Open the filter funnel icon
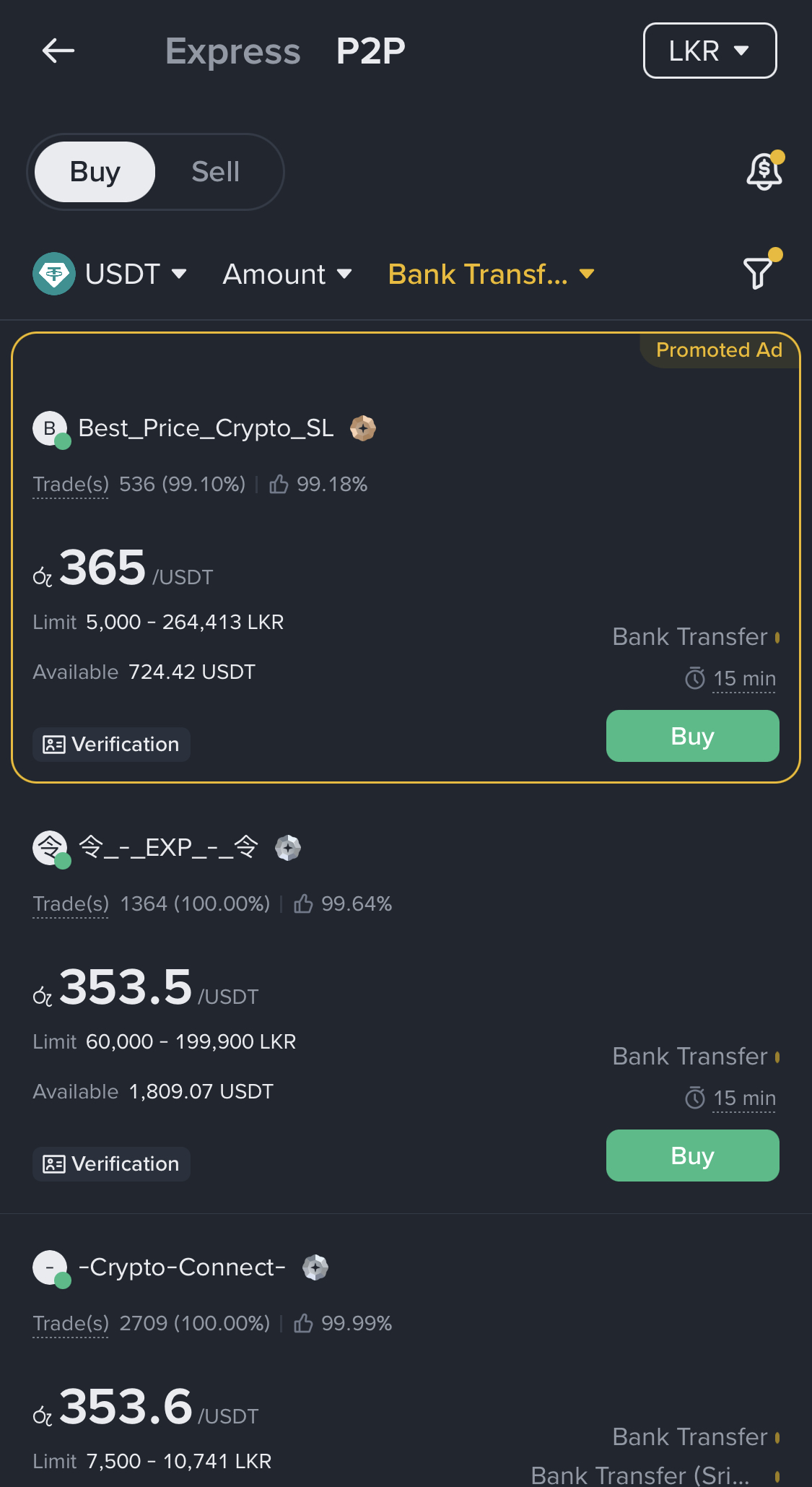This screenshot has width=812, height=1487. pos(759,272)
